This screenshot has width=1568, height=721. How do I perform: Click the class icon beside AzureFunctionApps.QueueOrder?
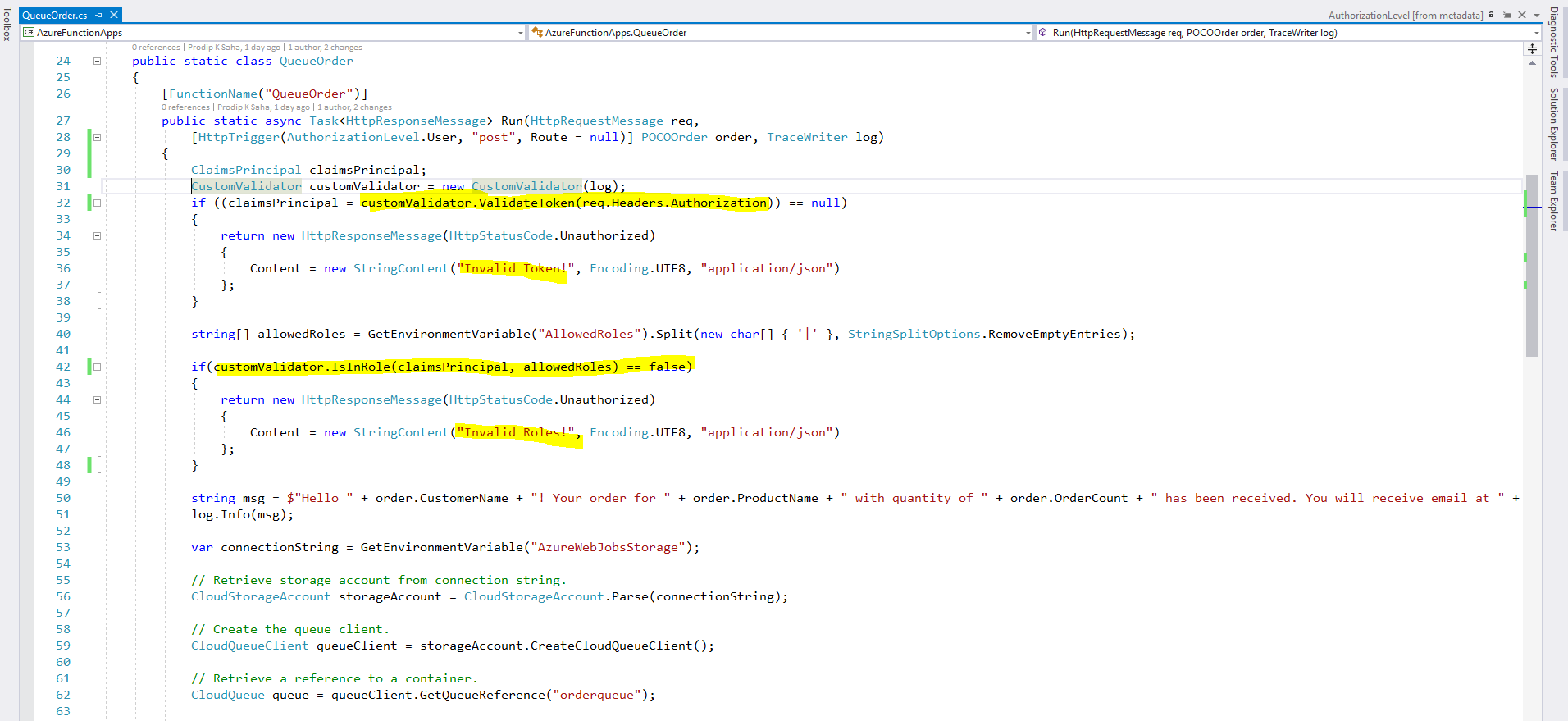[537, 33]
